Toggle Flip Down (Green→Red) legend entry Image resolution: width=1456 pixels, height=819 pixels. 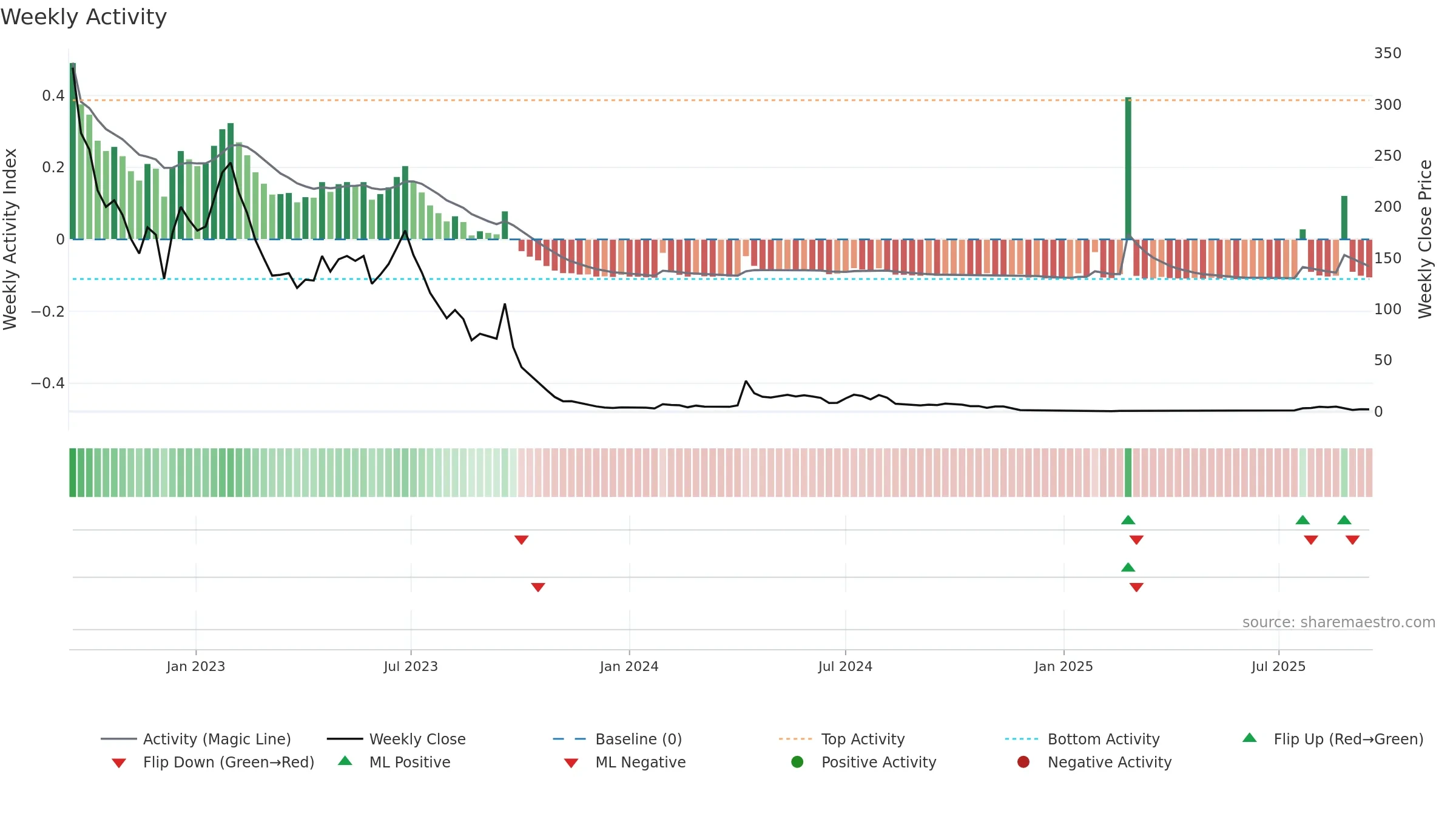tap(212, 762)
